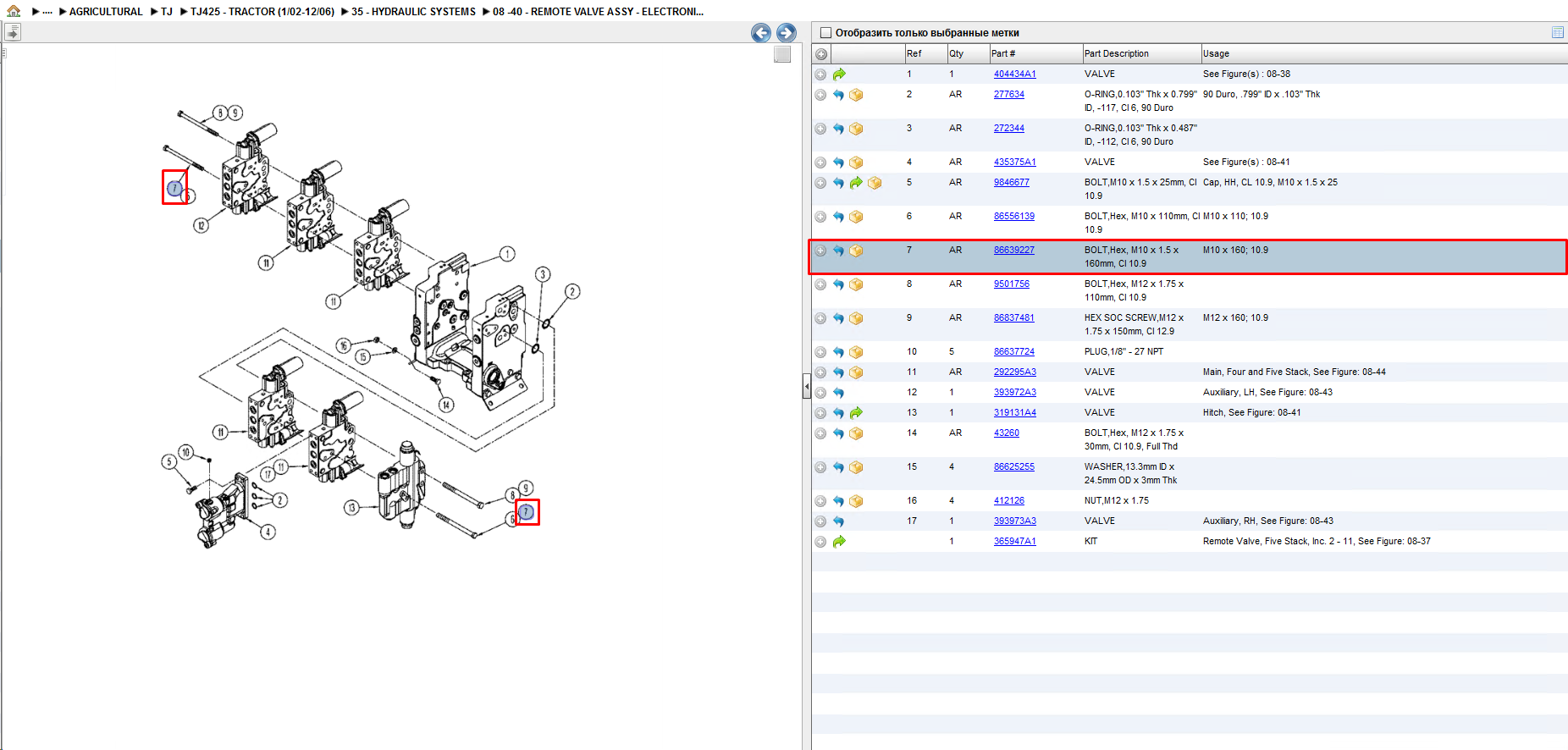Expand the collapsed '....' breadcrumb level
The image size is (1568, 750).
click(x=47, y=12)
